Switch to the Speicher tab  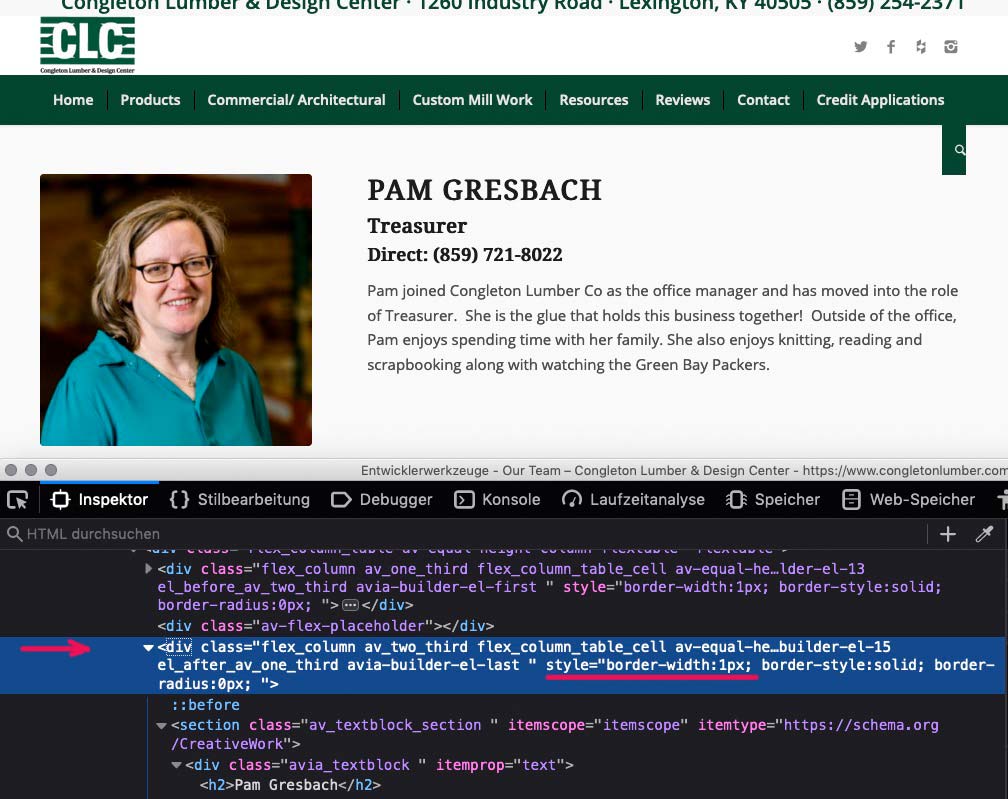click(x=773, y=499)
